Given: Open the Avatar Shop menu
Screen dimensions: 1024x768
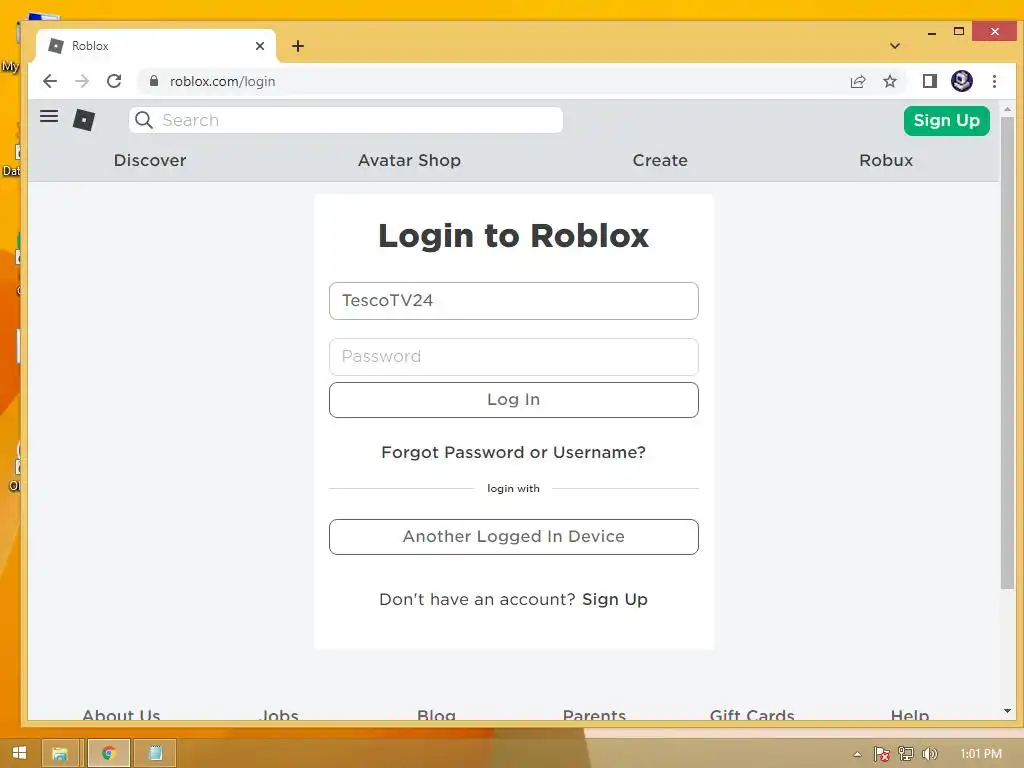Looking at the screenshot, I should pyautogui.click(x=409, y=160).
